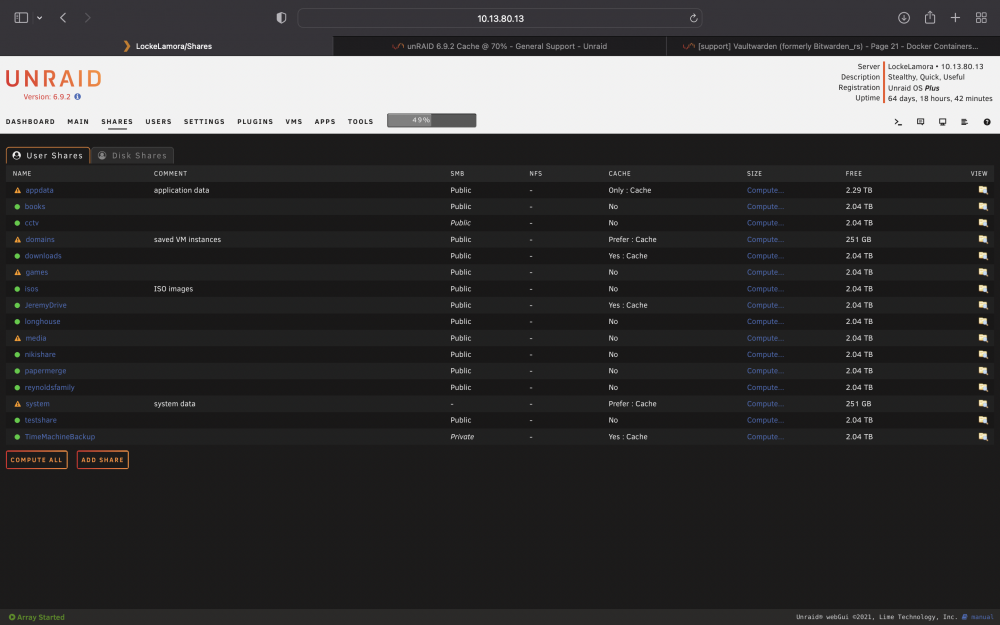Click the Safari share icon
Viewport: 1000px width, 625px height.
tap(930, 18)
